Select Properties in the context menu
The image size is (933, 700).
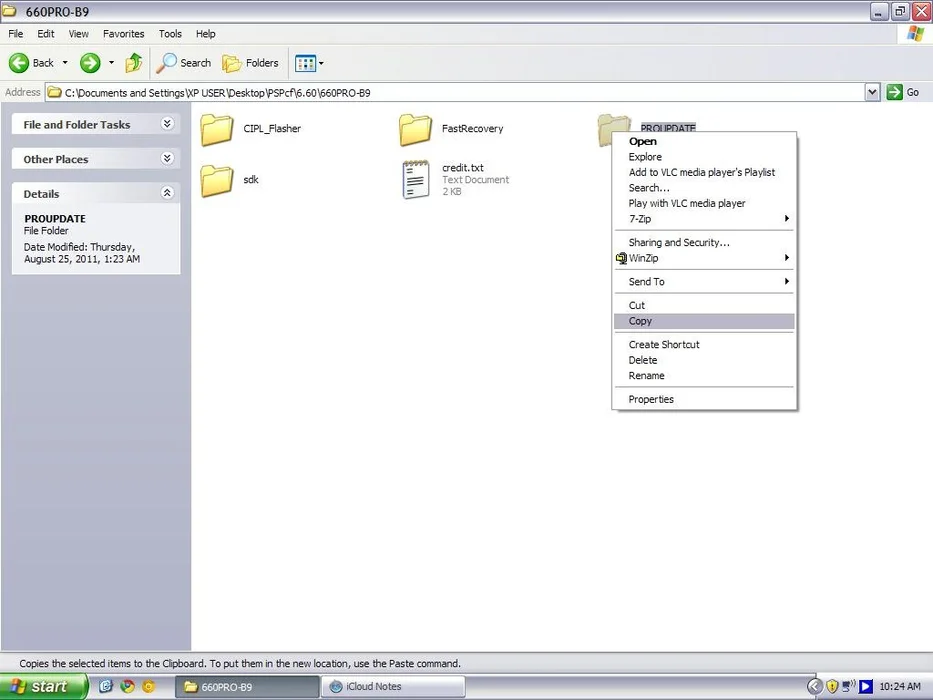pyautogui.click(x=651, y=399)
